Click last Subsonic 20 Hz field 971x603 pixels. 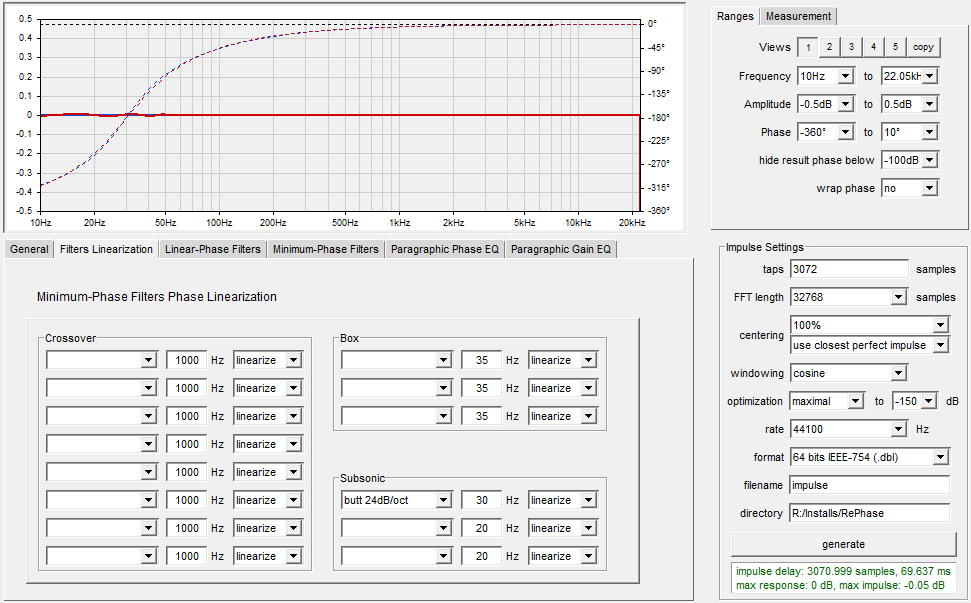click(481, 556)
